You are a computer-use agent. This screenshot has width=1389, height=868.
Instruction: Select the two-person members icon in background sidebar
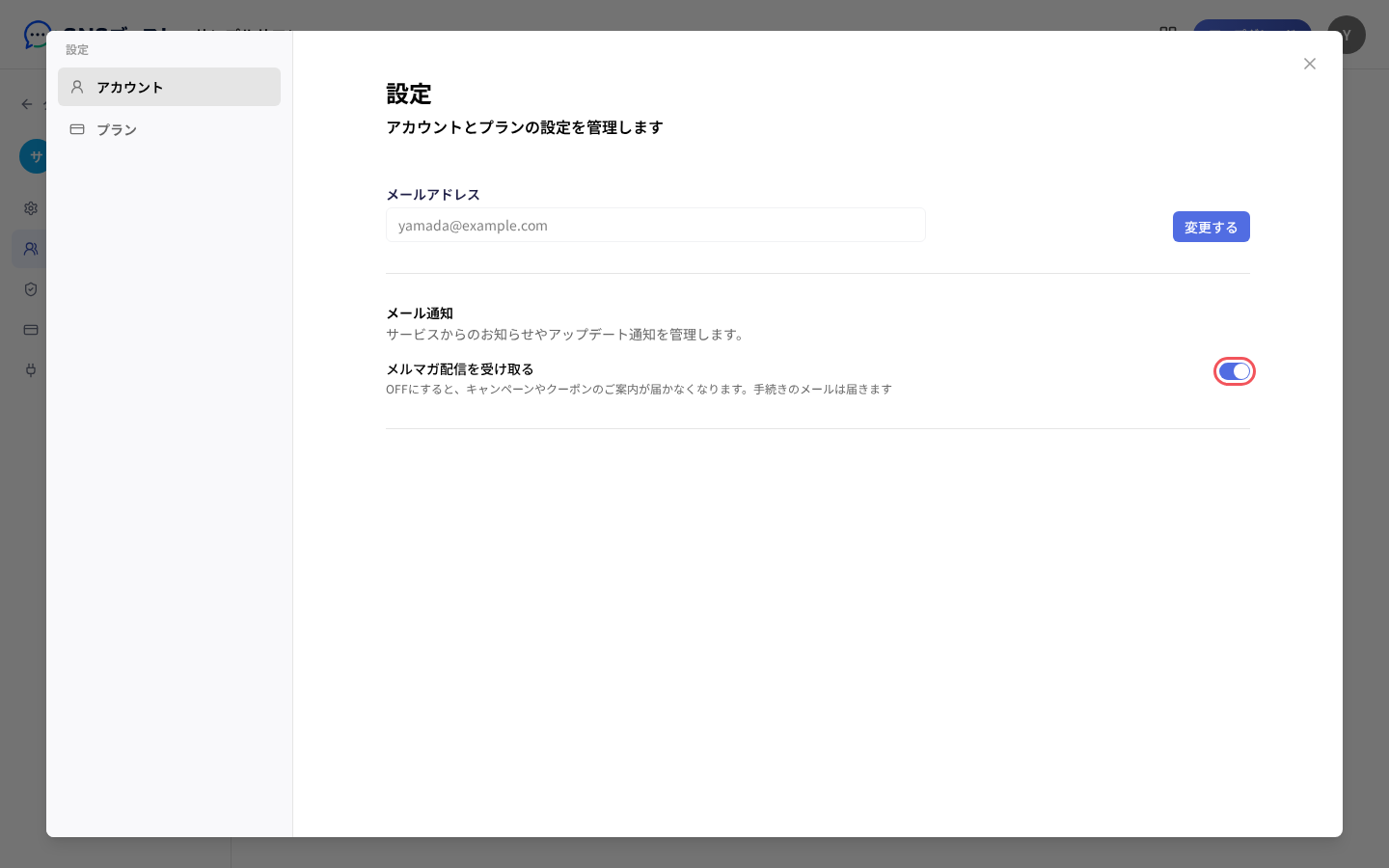31,249
